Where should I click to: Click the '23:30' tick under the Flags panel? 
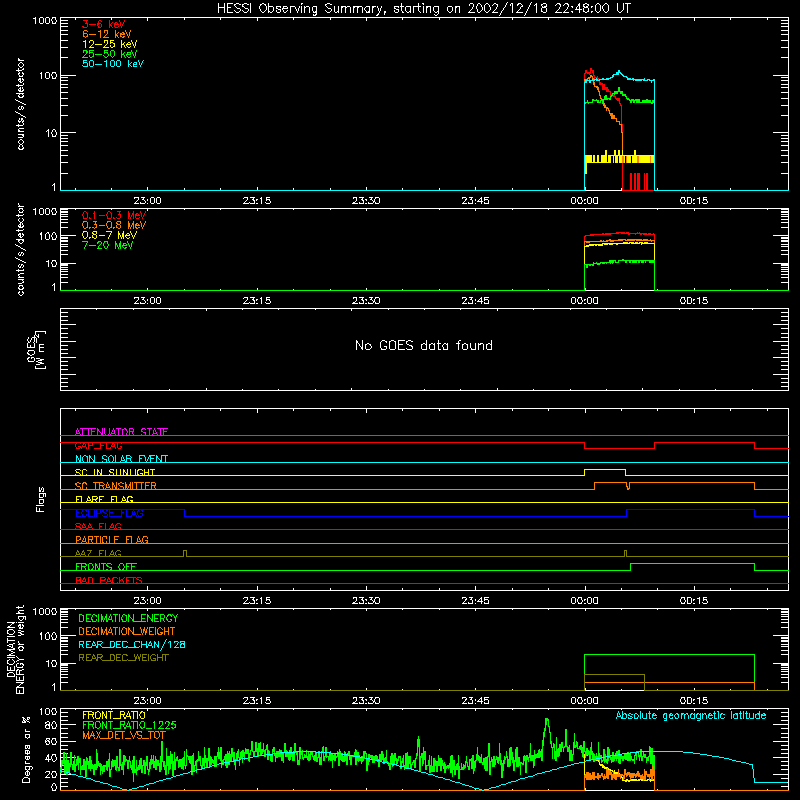366,601
